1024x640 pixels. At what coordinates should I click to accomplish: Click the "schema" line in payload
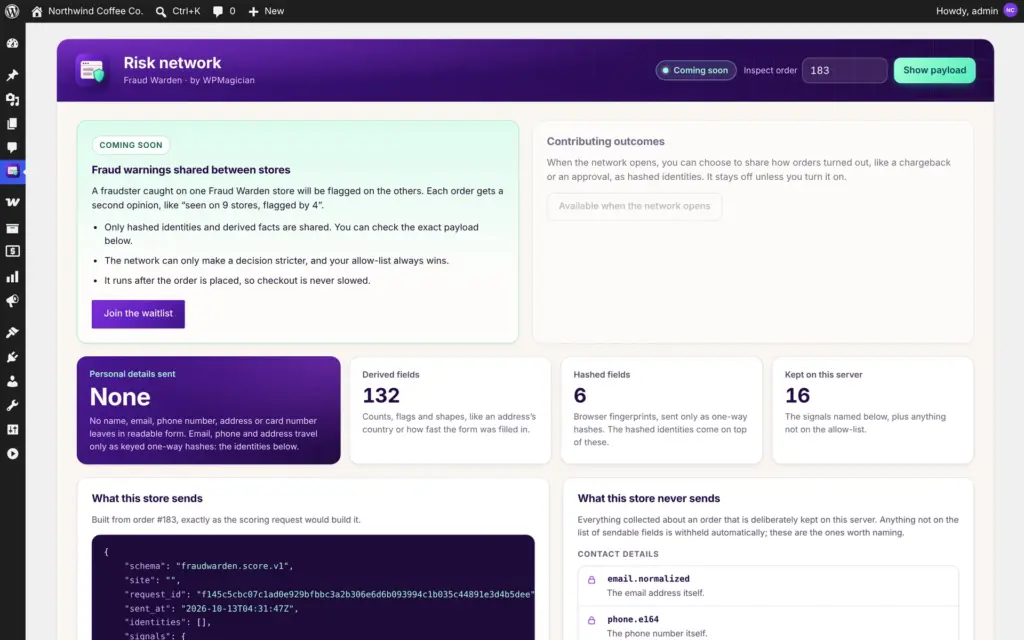(208, 566)
